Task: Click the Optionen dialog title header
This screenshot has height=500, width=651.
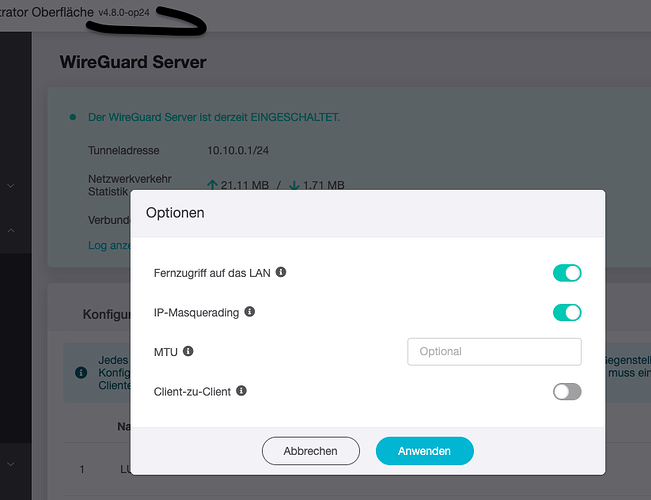Action: pyautogui.click(x=368, y=213)
